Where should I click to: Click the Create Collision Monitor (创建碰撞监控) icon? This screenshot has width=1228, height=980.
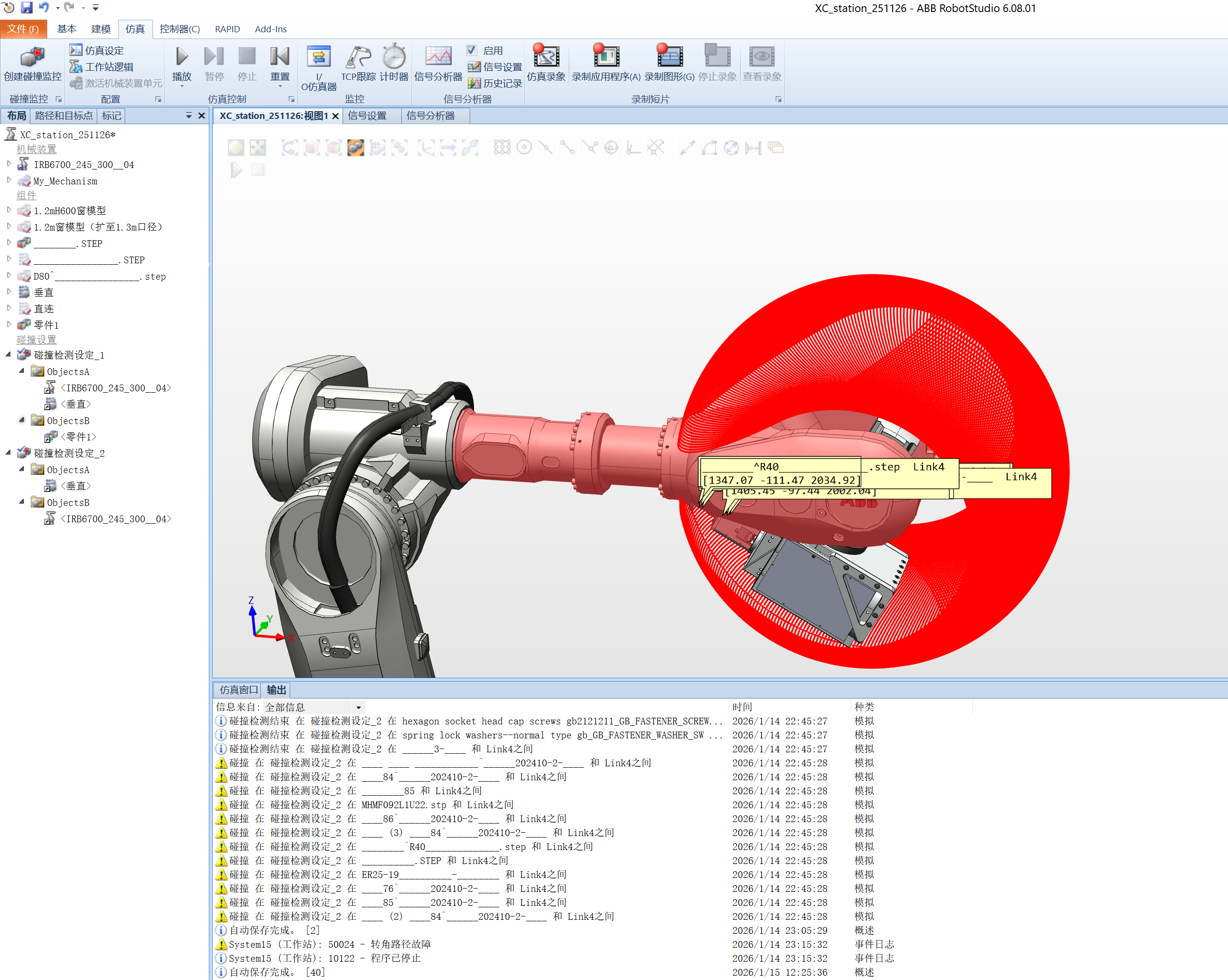click(32, 58)
